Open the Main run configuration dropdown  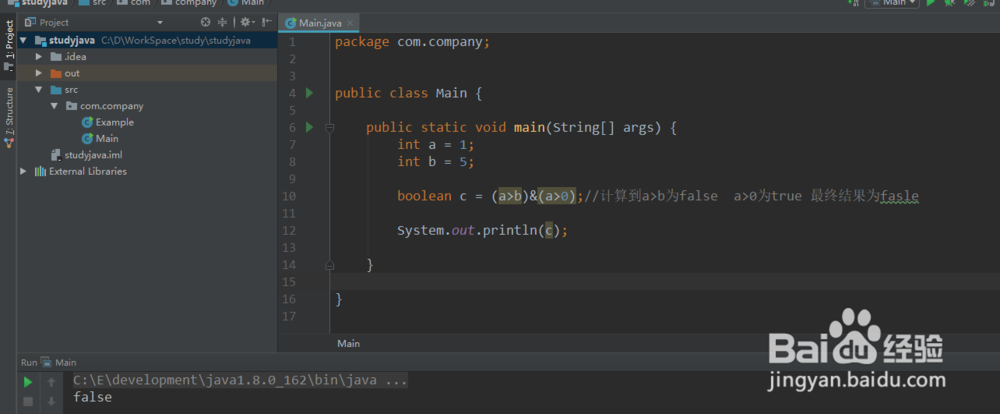[x=892, y=3]
